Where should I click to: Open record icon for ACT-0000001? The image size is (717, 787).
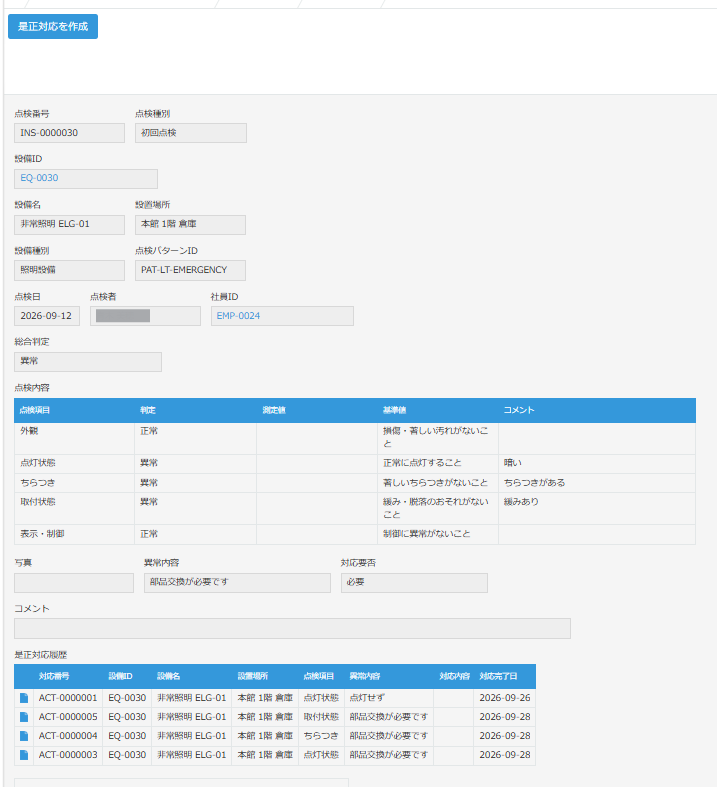(24, 698)
